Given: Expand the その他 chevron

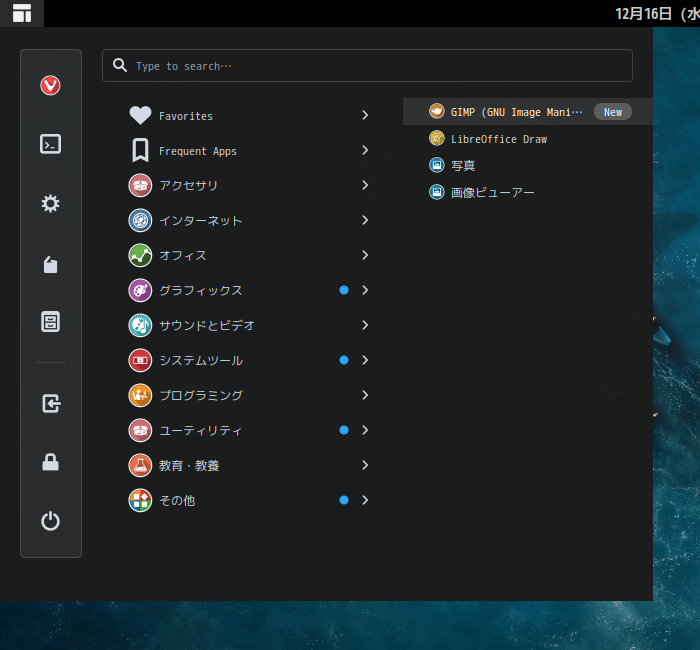Looking at the screenshot, I should (365, 500).
